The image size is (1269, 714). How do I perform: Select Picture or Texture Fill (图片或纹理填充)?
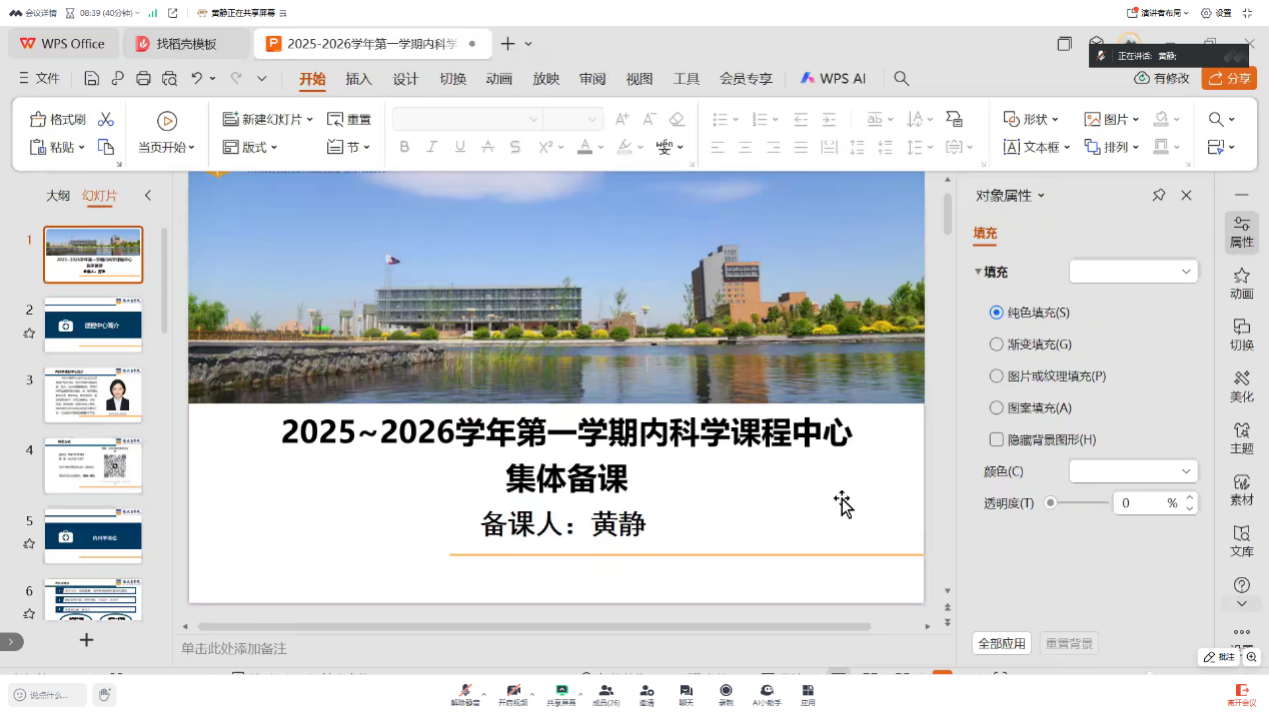(996, 376)
